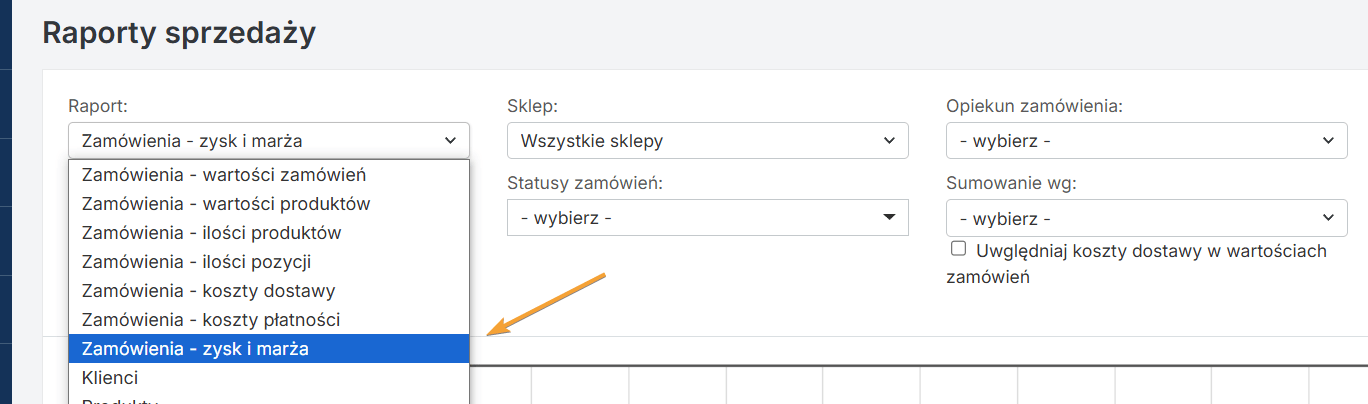This screenshot has height=404, width=1368.
Task: Select the partially visible 'Produkty' option
Action: click(118, 400)
